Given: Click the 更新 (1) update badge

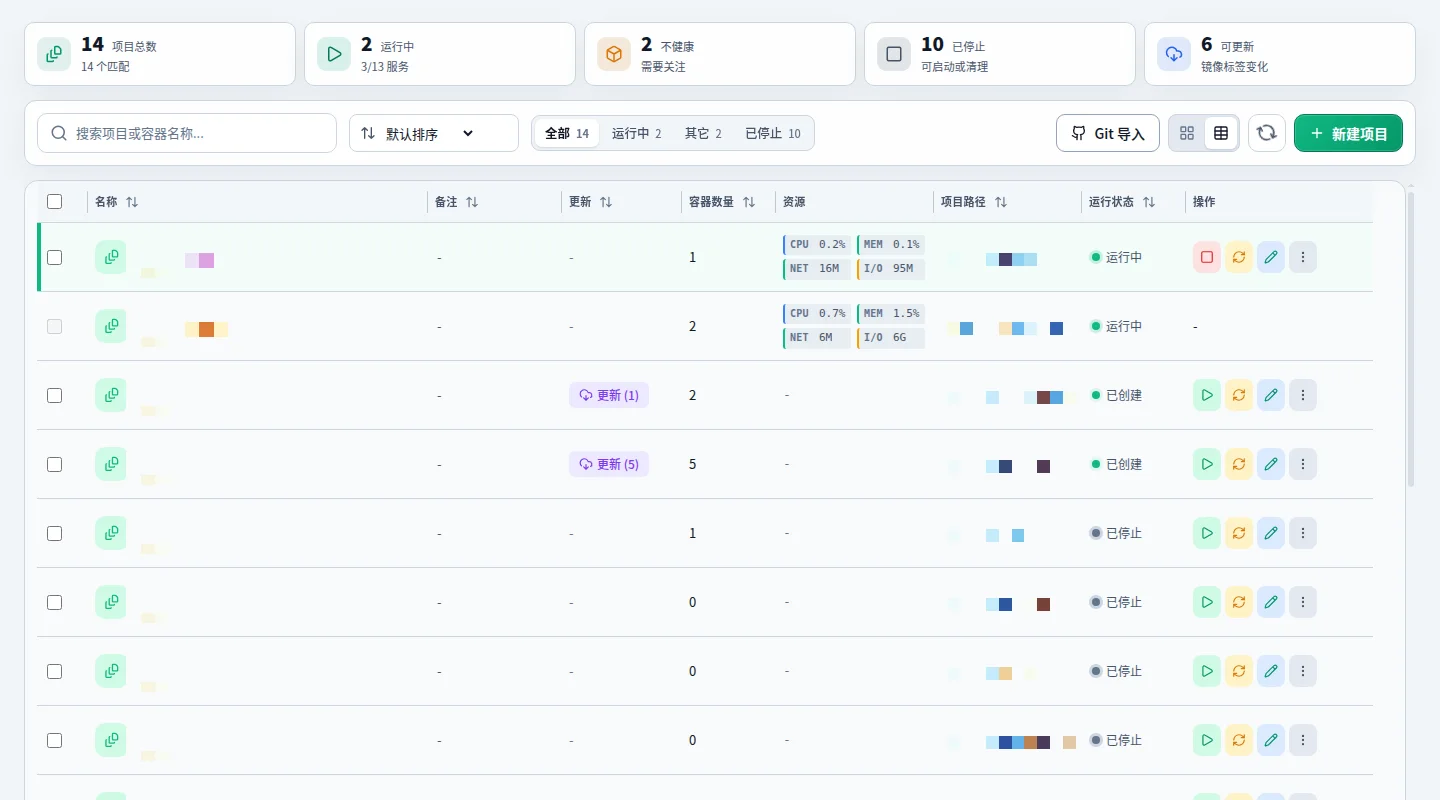Looking at the screenshot, I should click(x=609, y=395).
